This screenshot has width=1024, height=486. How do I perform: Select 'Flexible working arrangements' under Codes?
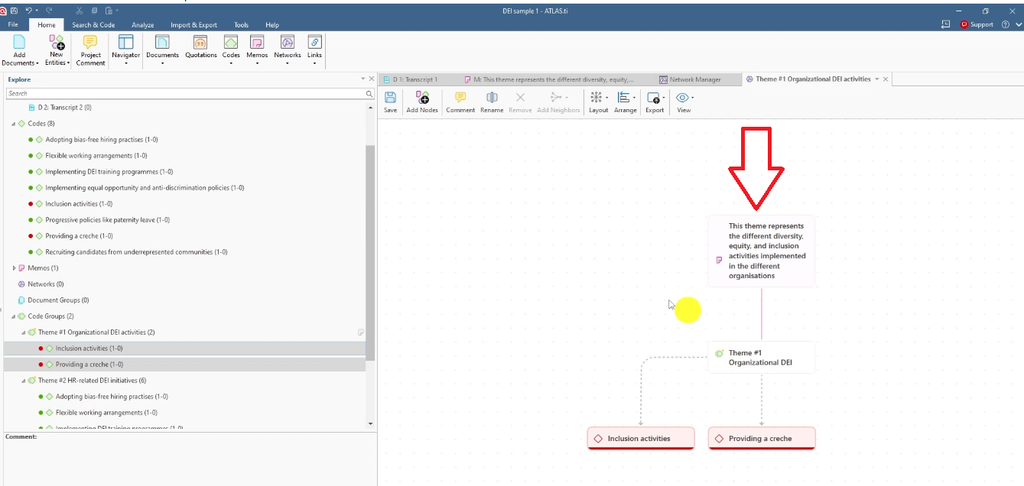(x=96, y=155)
